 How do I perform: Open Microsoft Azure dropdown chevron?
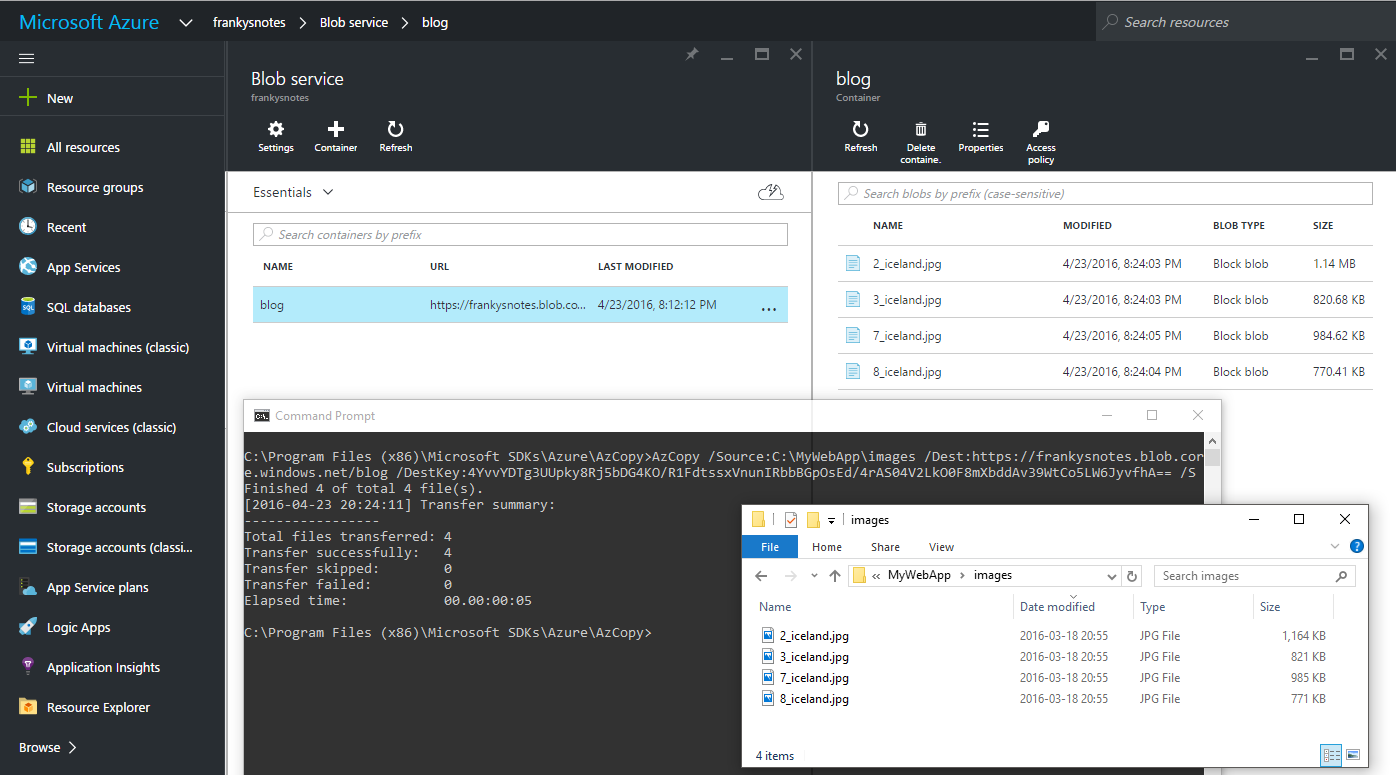click(x=186, y=22)
